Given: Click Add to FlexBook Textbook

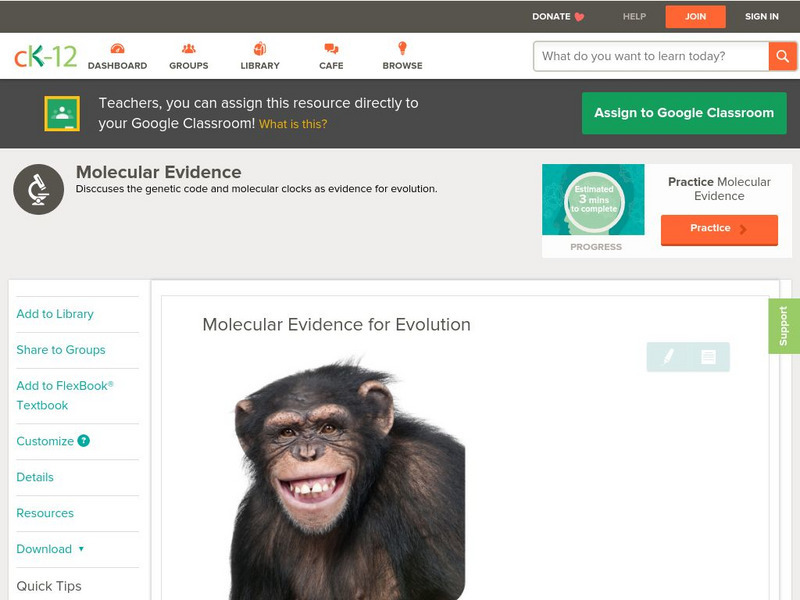Looking at the screenshot, I should point(65,395).
